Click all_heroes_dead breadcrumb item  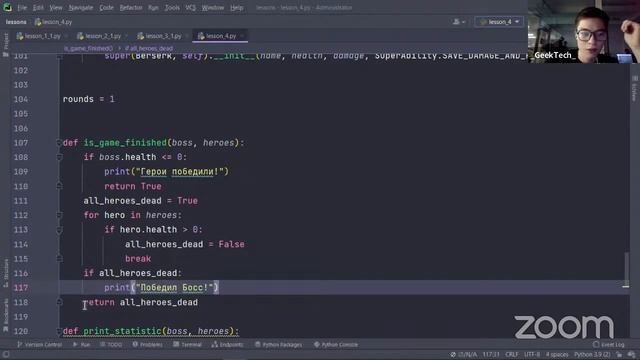coord(149,48)
